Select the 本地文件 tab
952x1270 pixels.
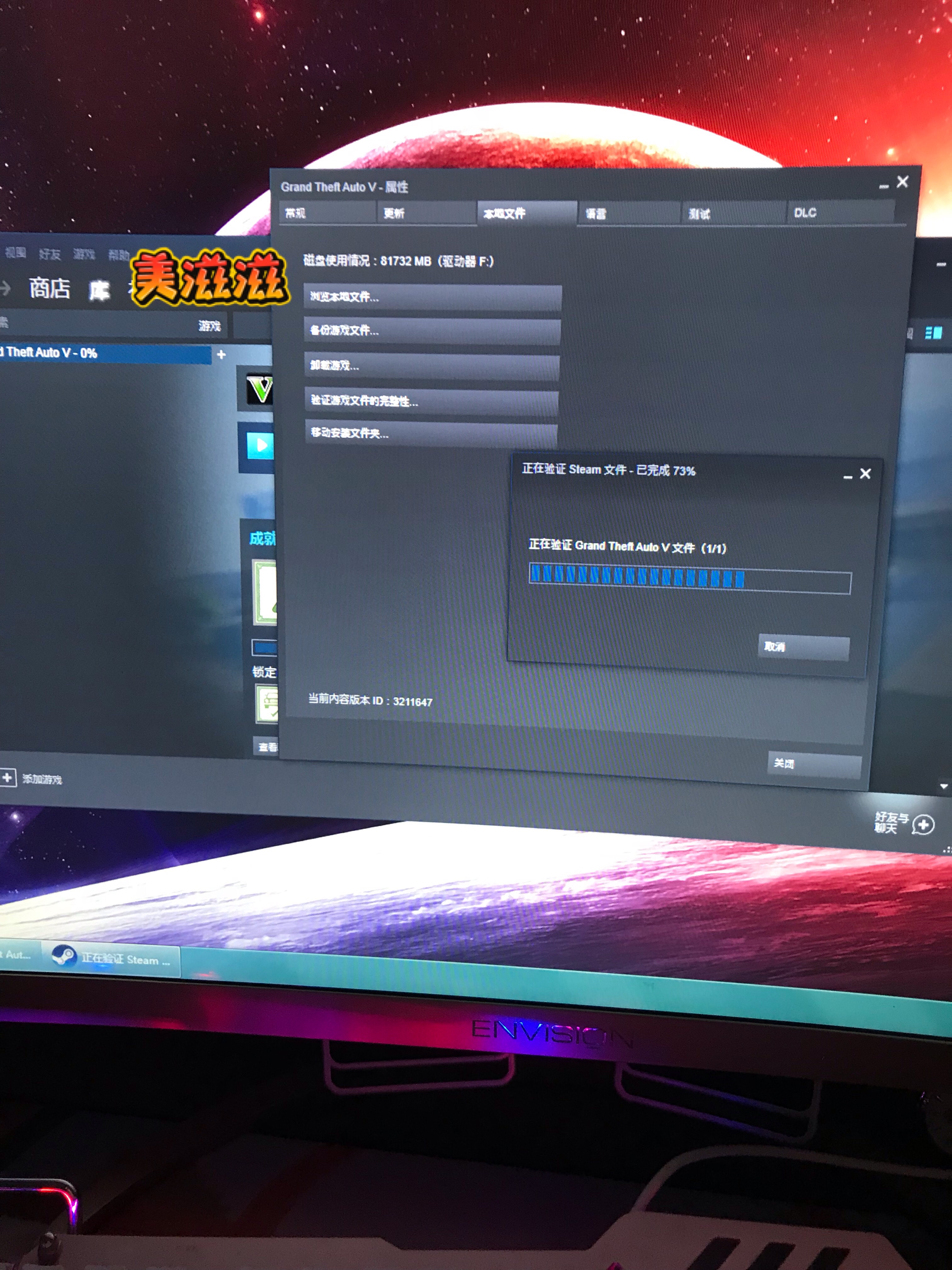tap(527, 213)
